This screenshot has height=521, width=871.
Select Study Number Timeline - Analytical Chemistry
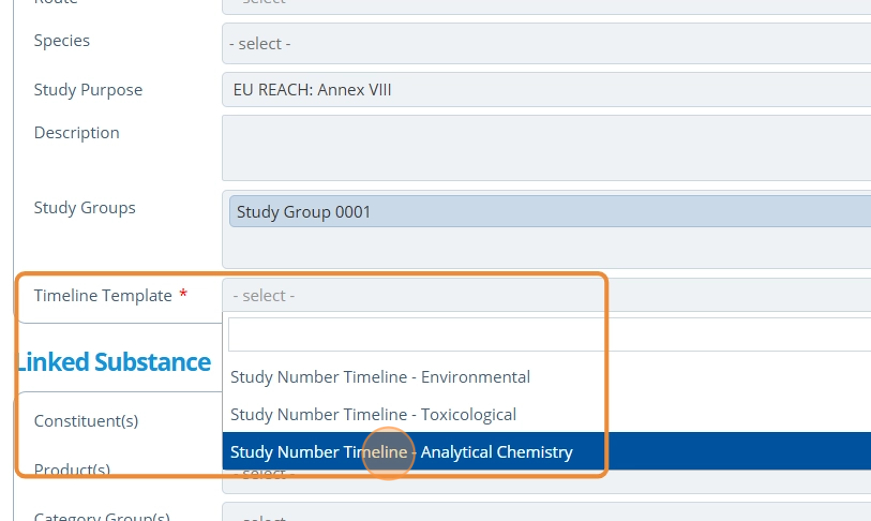coord(401,452)
